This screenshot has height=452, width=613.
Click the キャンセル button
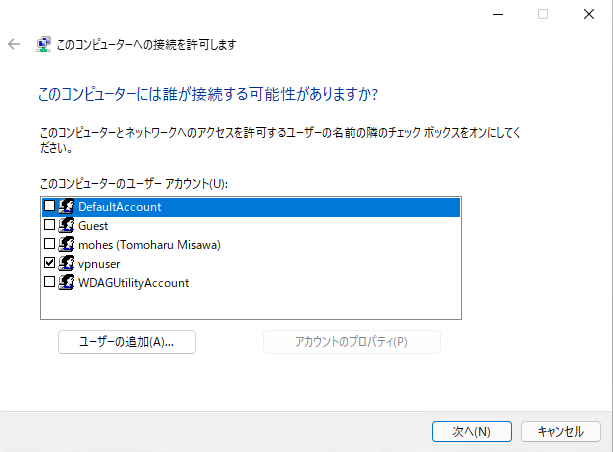[x=561, y=432]
